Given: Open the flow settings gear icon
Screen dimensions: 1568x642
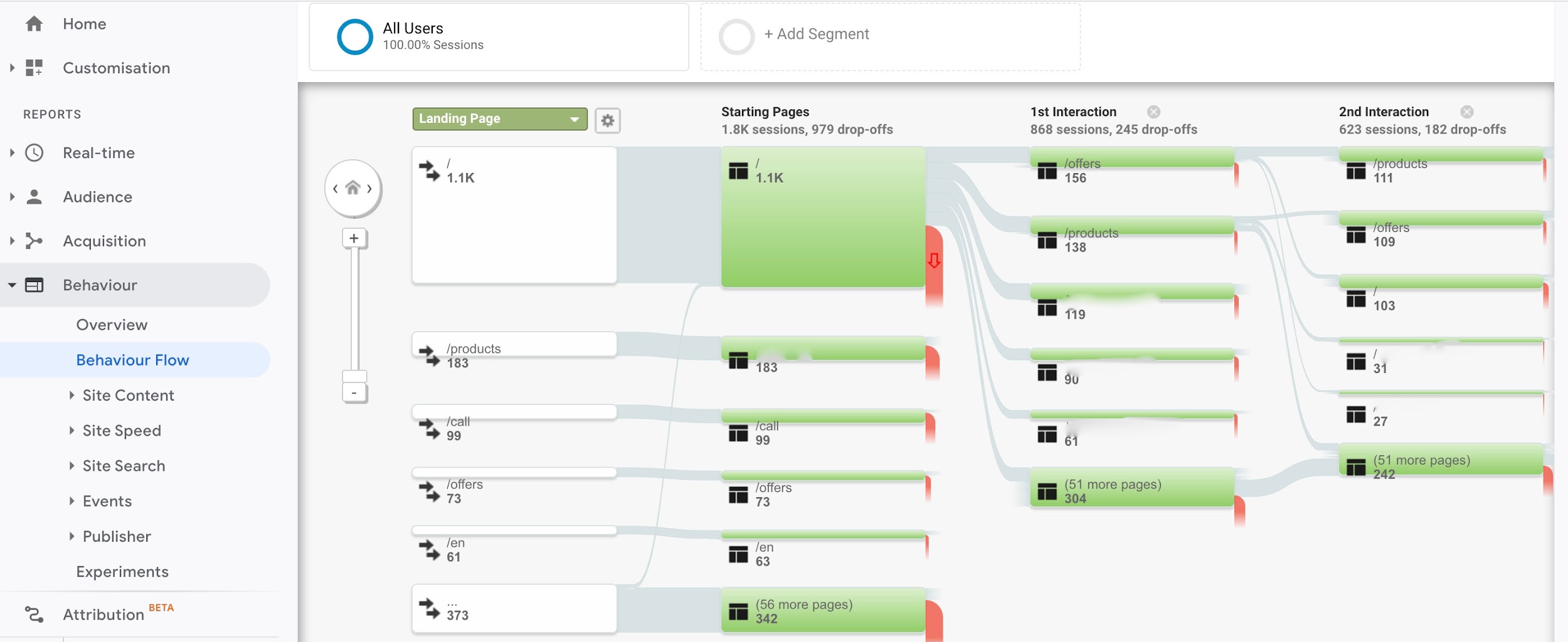Looking at the screenshot, I should [607, 120].
